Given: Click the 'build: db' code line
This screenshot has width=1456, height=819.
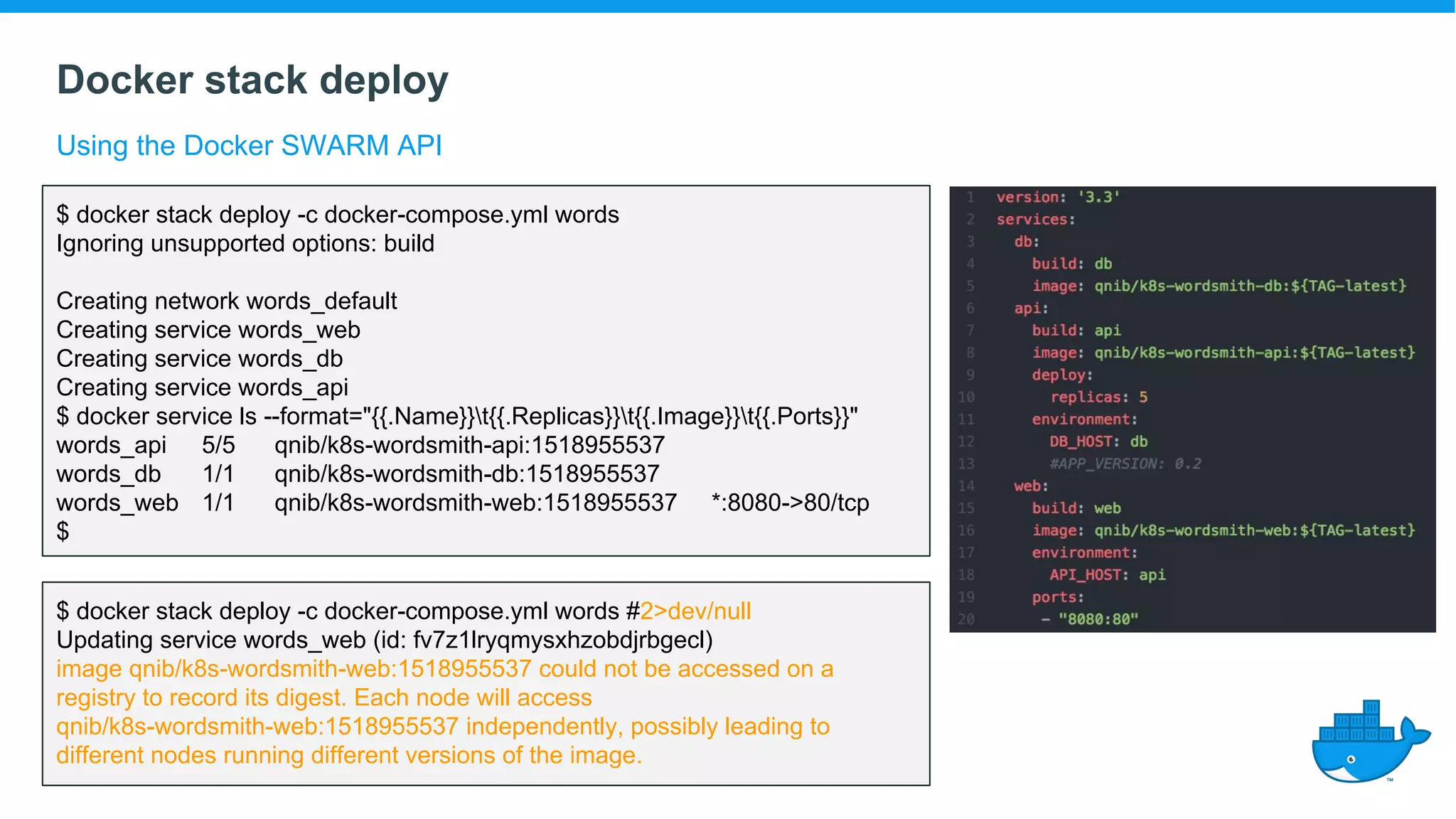Looking at the screenshot, I should (1072, 264).
